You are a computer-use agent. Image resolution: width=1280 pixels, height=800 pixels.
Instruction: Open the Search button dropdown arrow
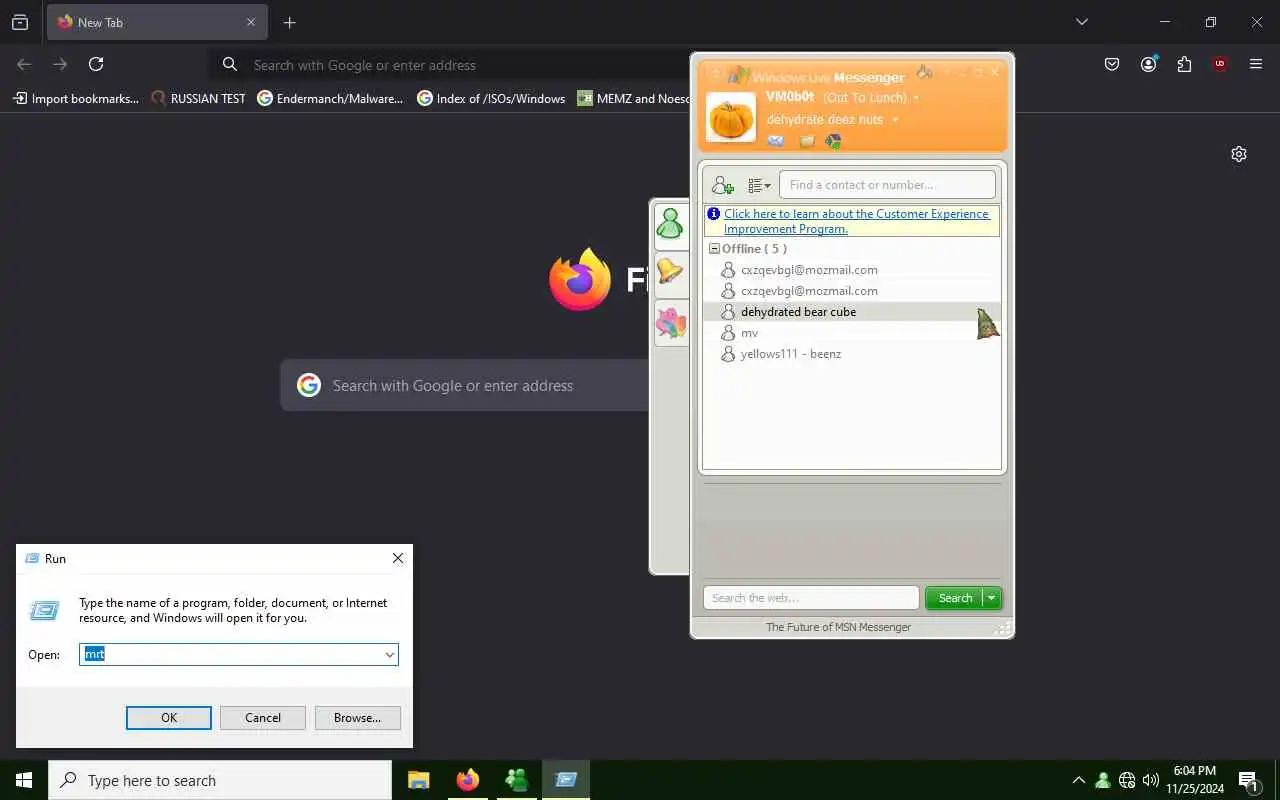tap(992, 598)
